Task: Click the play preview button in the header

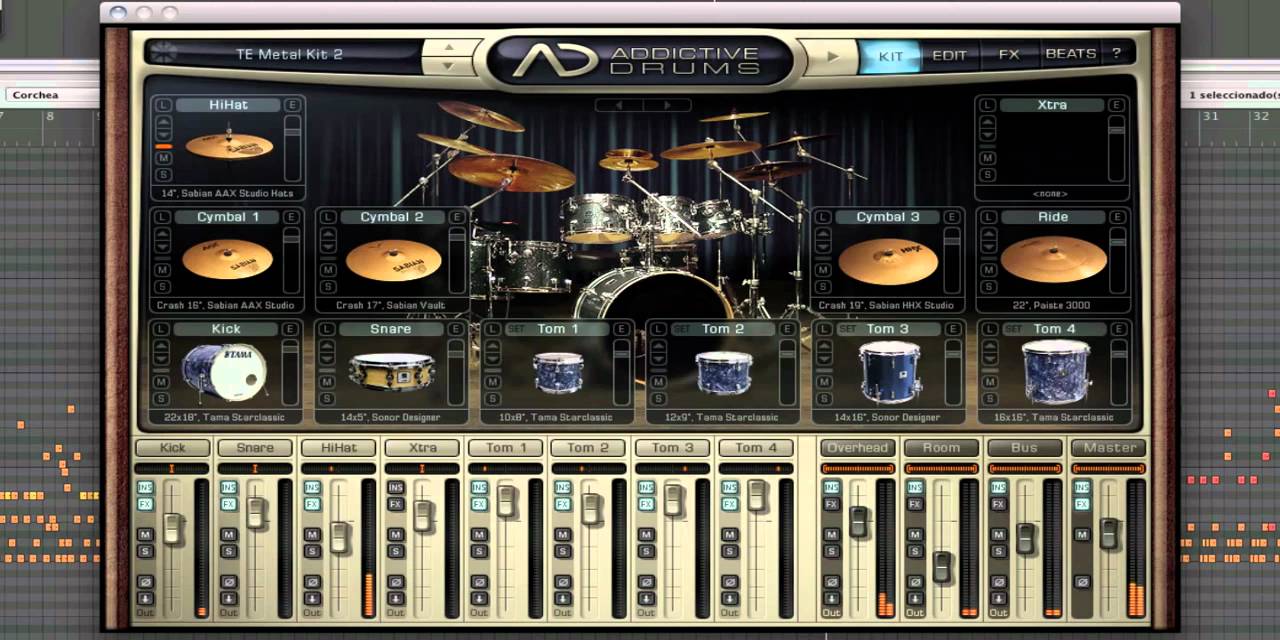Action: pyautogui.click(x=832, y=56)
